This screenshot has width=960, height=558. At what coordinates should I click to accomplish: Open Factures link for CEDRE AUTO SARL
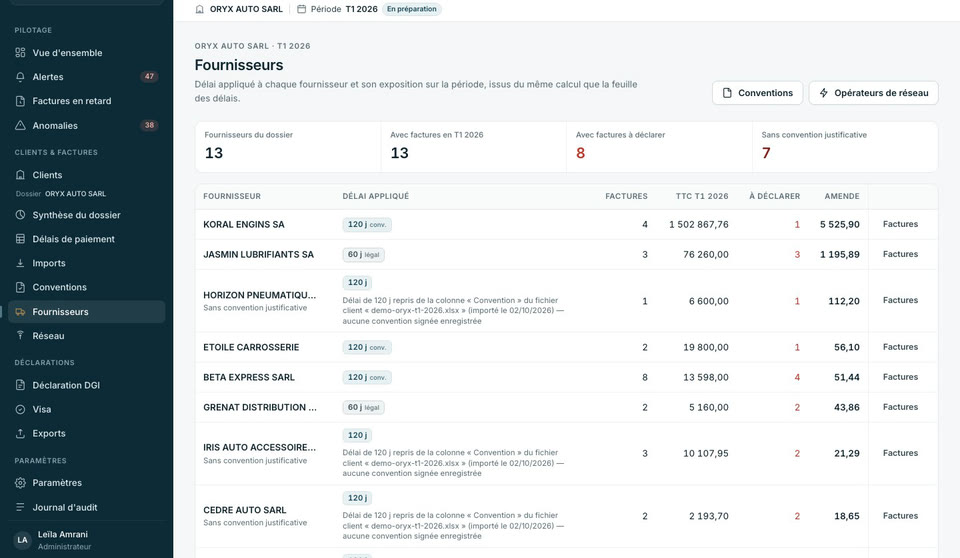coord(900,516)
